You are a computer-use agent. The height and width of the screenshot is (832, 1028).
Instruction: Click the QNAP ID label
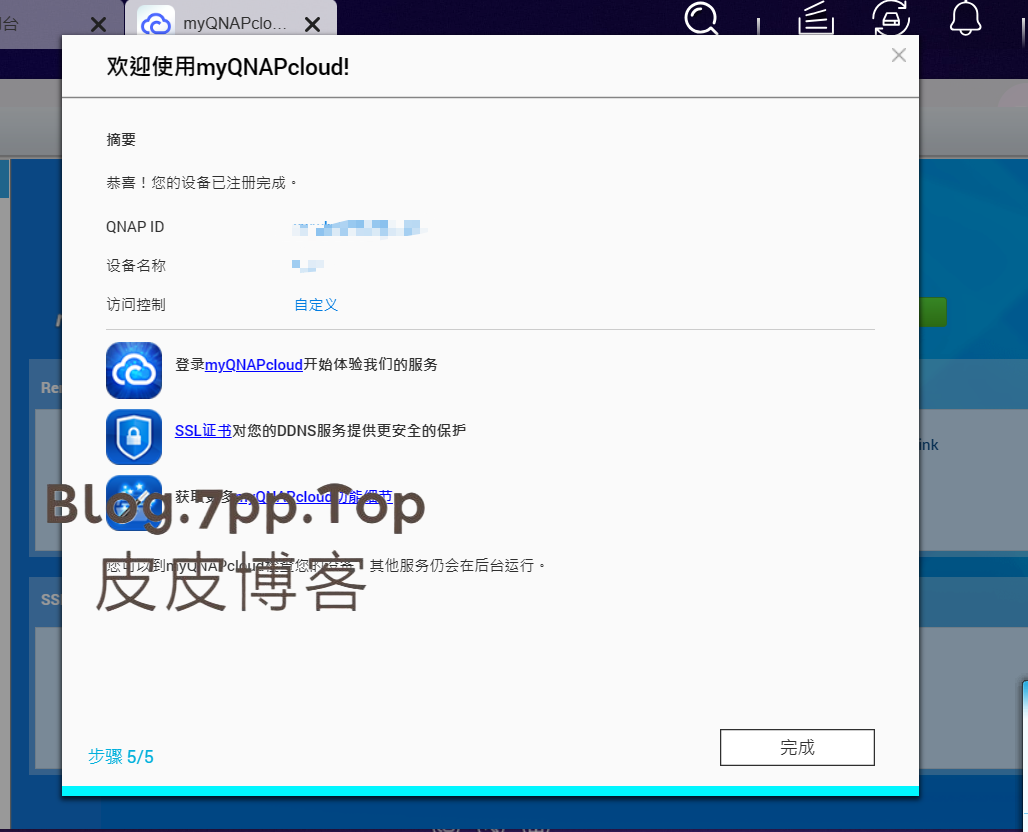tap(135, 227)
